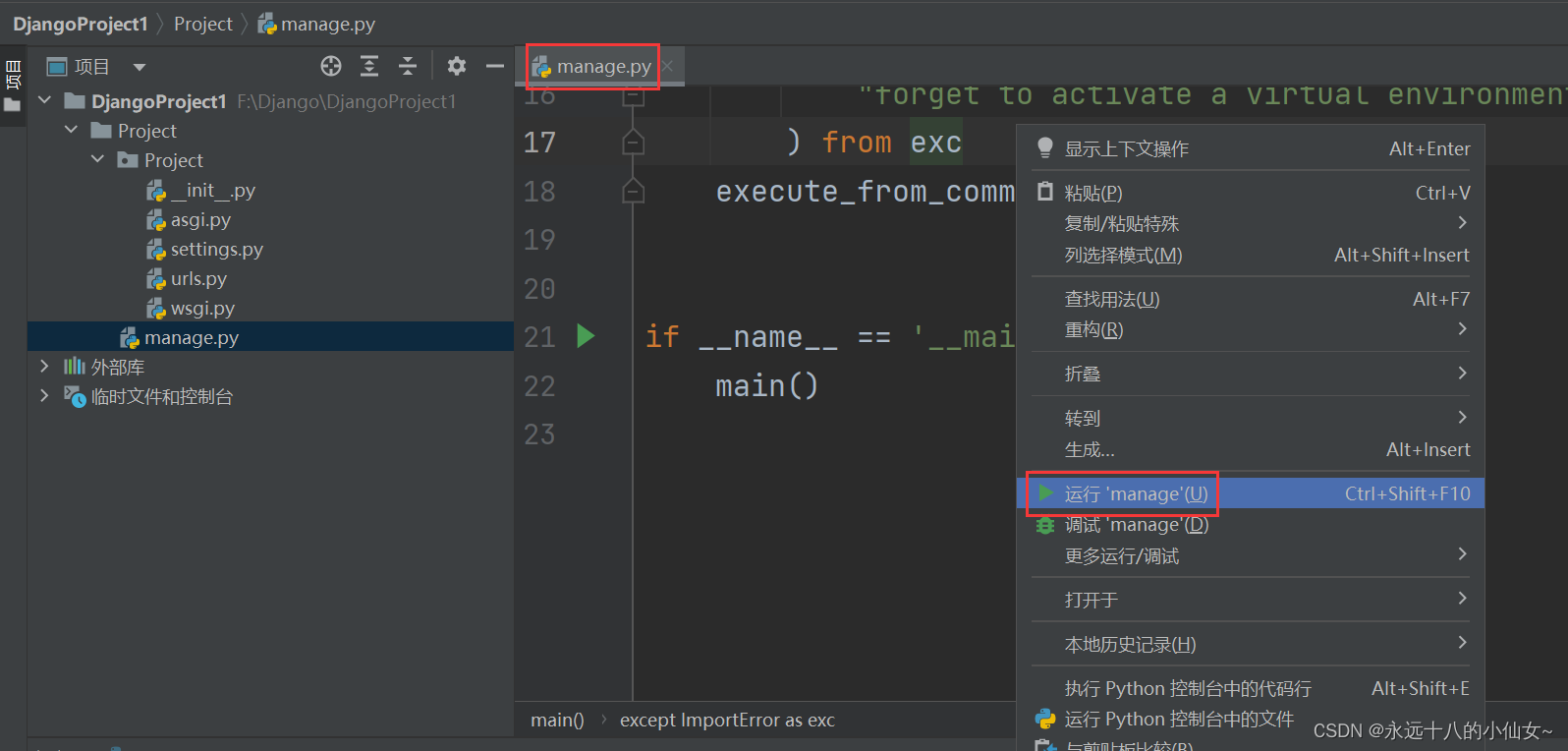Image resolution: width=1568 pixels, height=751 pixels.
Task: Open 重构(R) submenu
Action: pyautogui.click(x=1251, y=329)
